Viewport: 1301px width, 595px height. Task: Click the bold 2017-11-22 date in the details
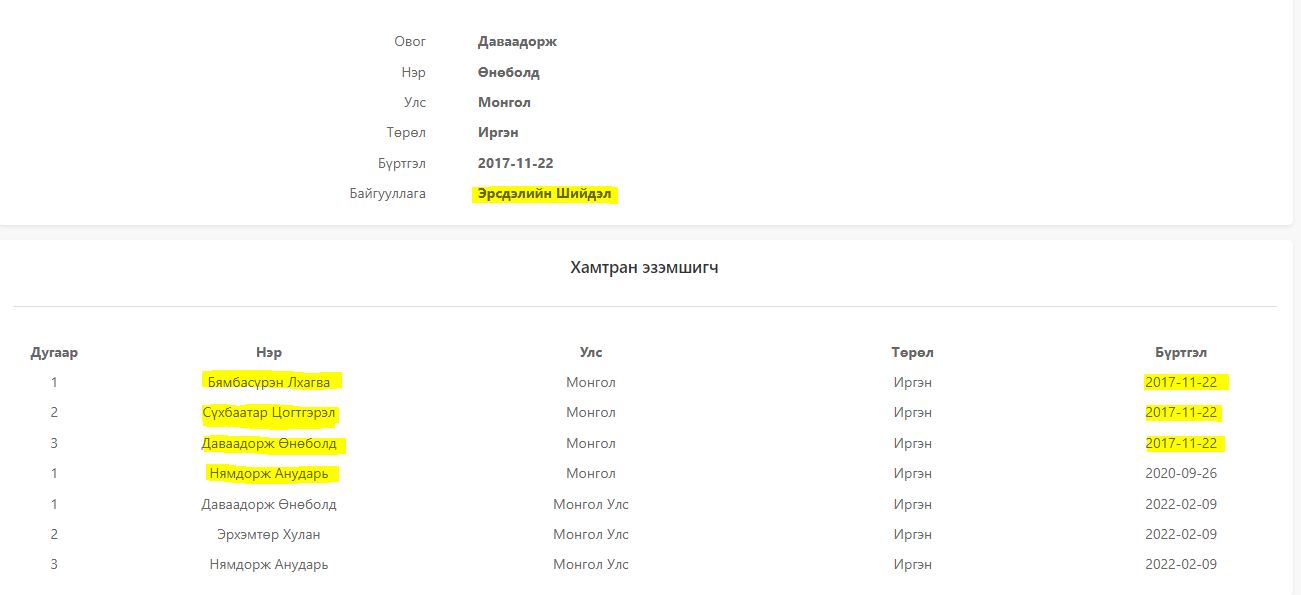[x=516, y=163]
